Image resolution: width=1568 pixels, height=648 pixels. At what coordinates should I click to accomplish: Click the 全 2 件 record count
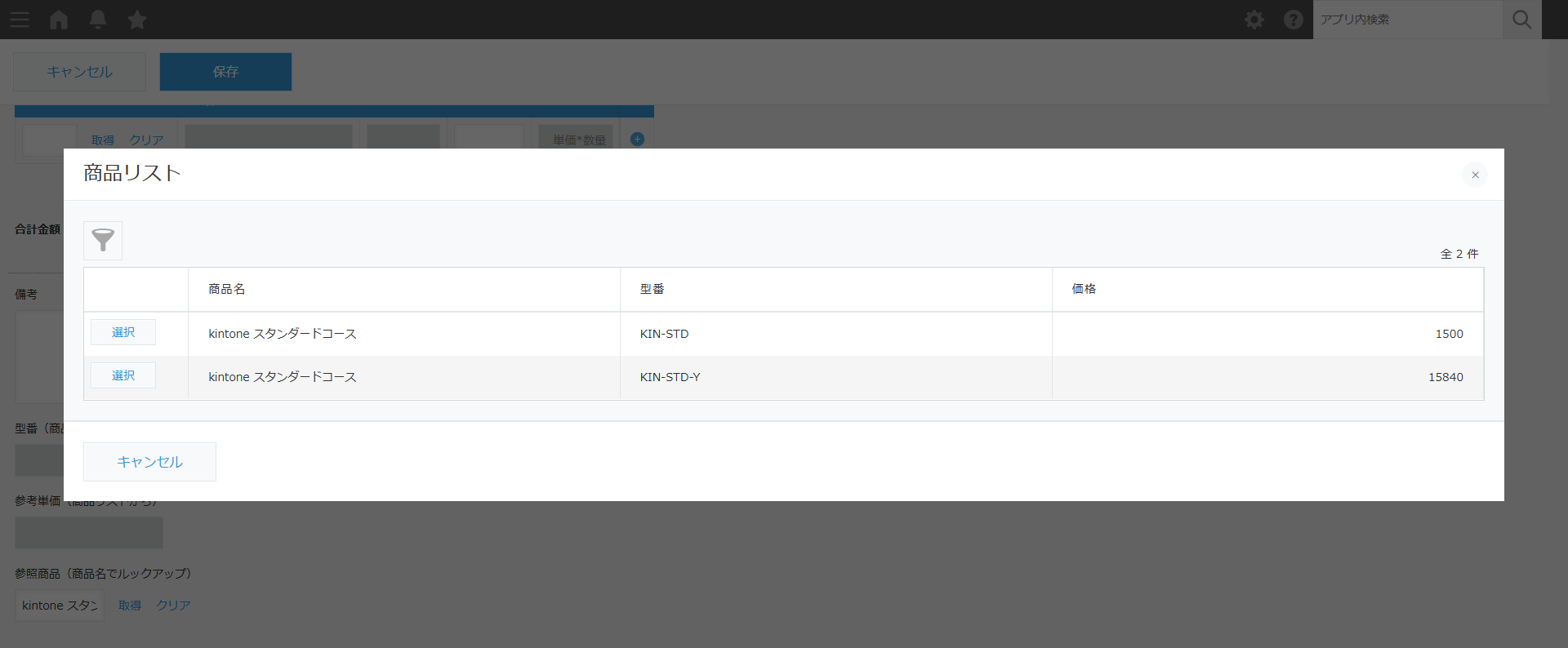(x=1459, y=254)
